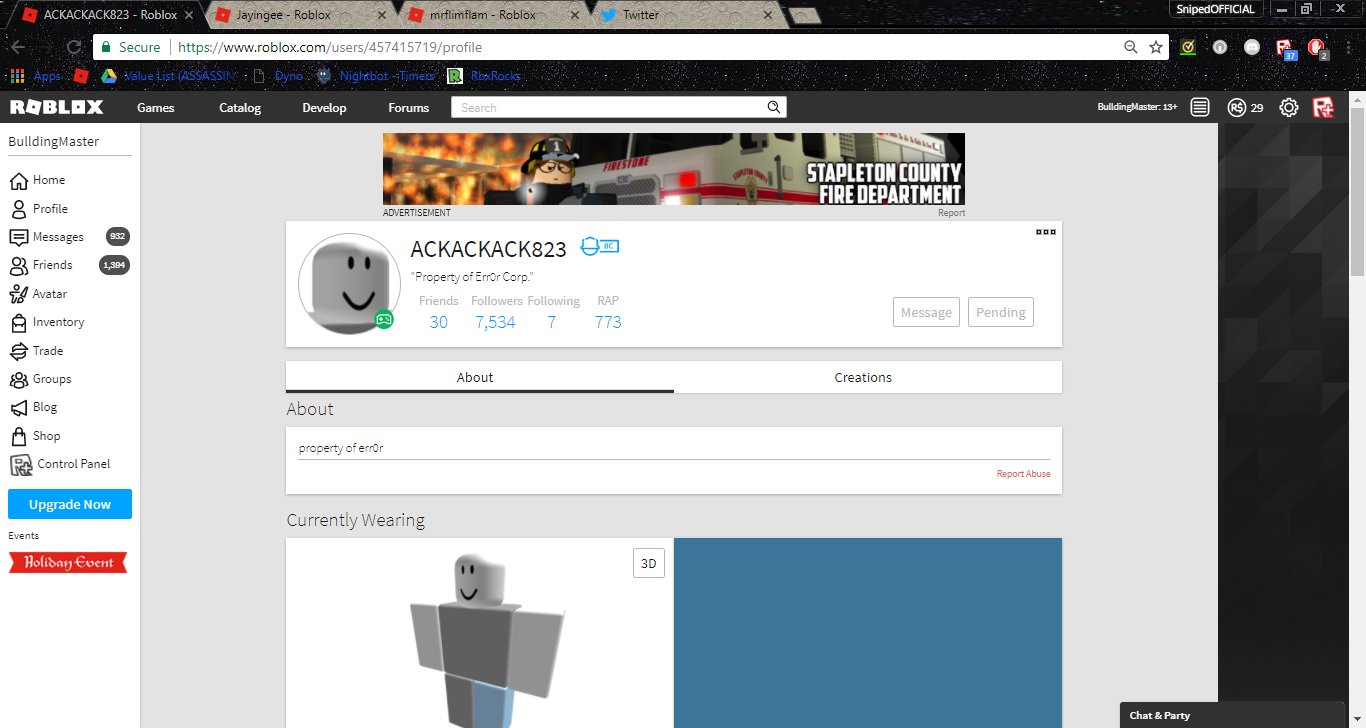Click the red Roblox icon beside the gear

[x=1323, y=107]
